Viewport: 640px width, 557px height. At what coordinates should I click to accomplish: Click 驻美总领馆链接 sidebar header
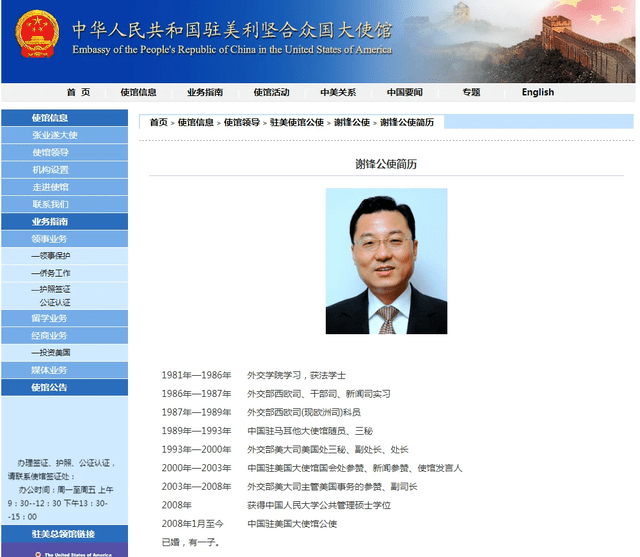pos(64,534)
